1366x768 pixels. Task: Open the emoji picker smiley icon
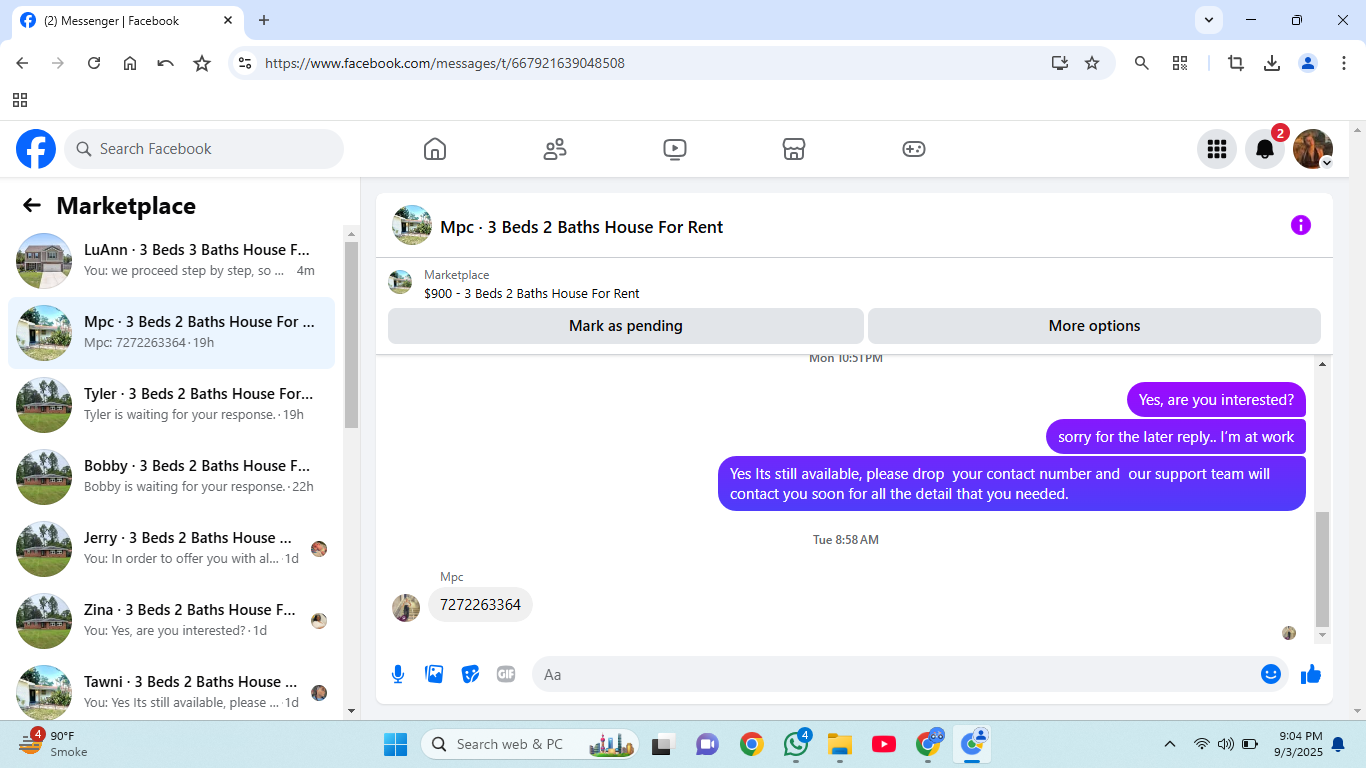tap(1271, 674)
